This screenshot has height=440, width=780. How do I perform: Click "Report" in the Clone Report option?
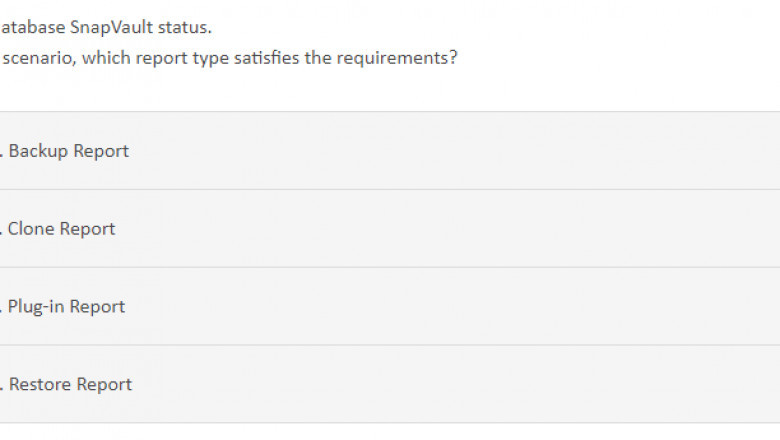click(x=88, y=229)
